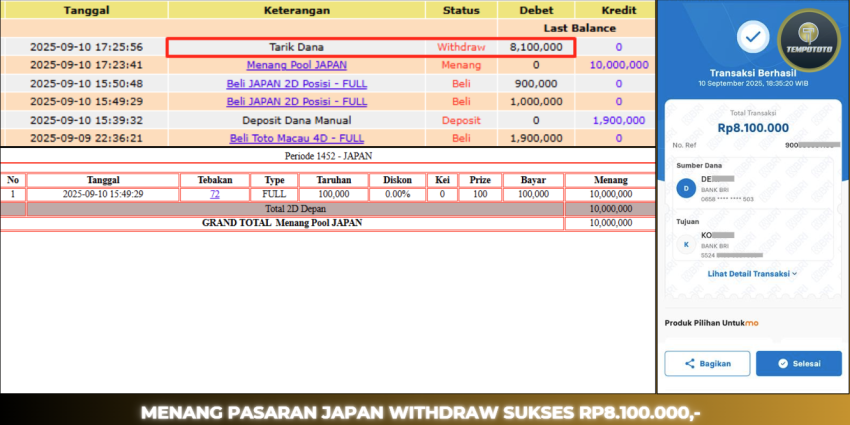Click the Transaksi Berhasil heading
This screenshot has height=425, width=850.
[x=752, y=73]
